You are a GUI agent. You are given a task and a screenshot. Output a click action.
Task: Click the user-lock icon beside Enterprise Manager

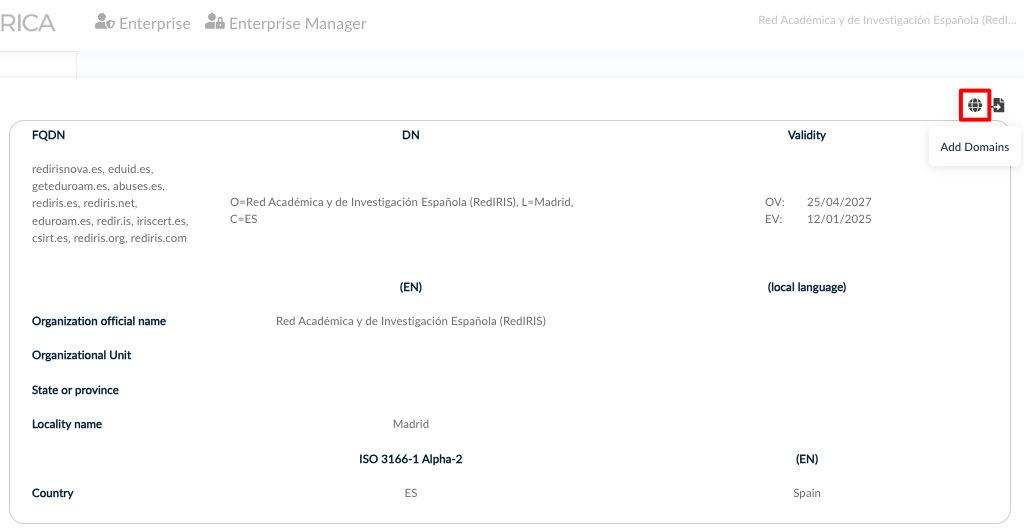tap(214, 22)
